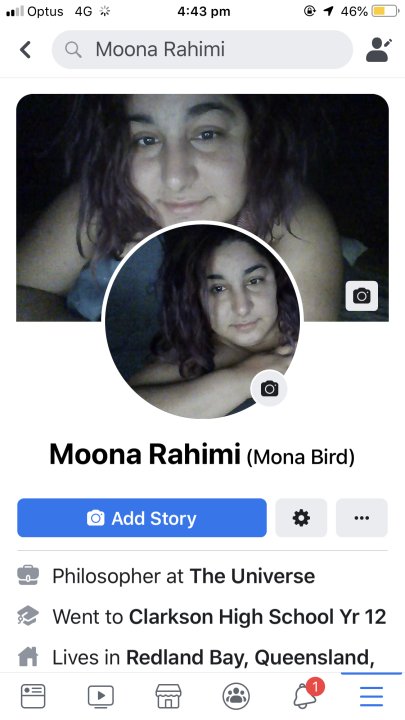405x720 pixels.
Task: View the circular profile picture
Action: (202, 320)
